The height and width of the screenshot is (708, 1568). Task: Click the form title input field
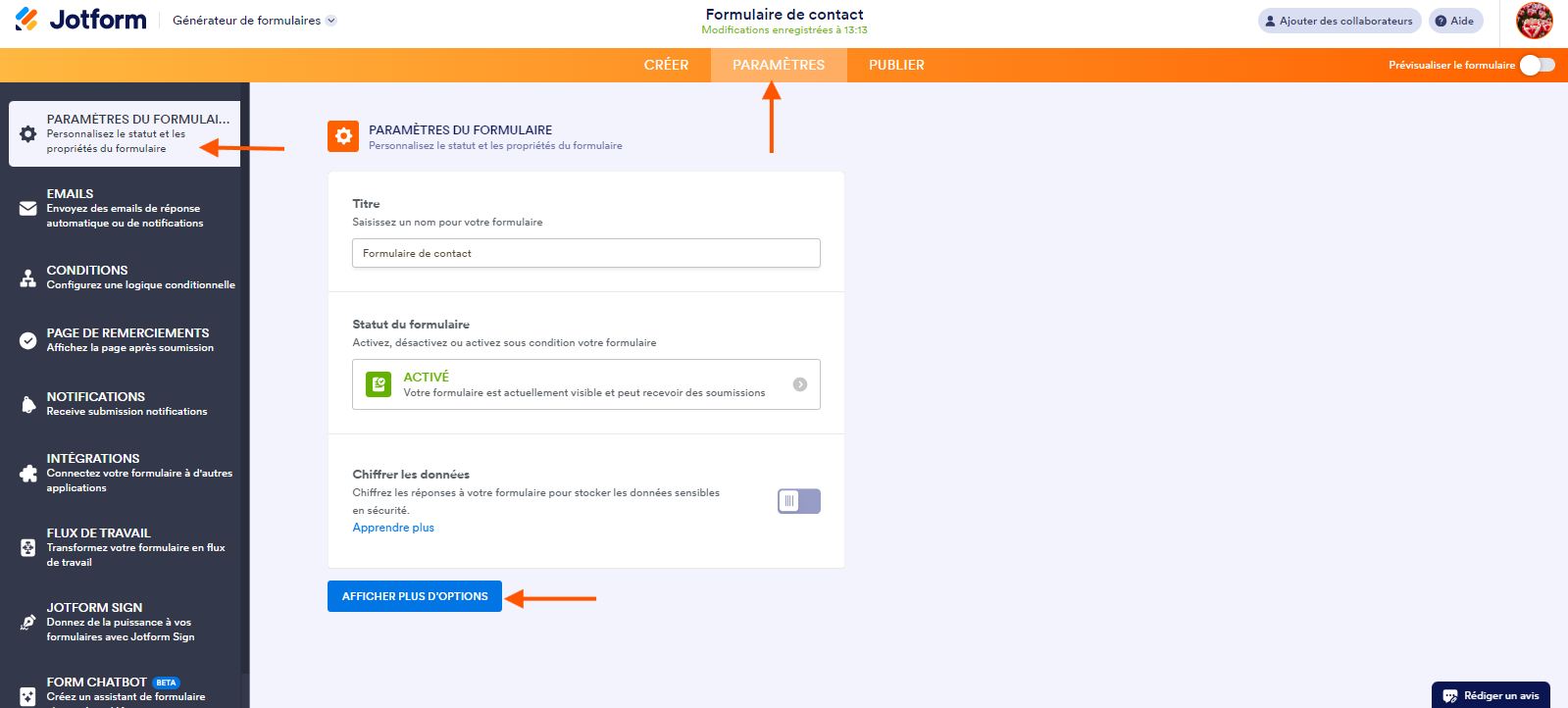585,253
